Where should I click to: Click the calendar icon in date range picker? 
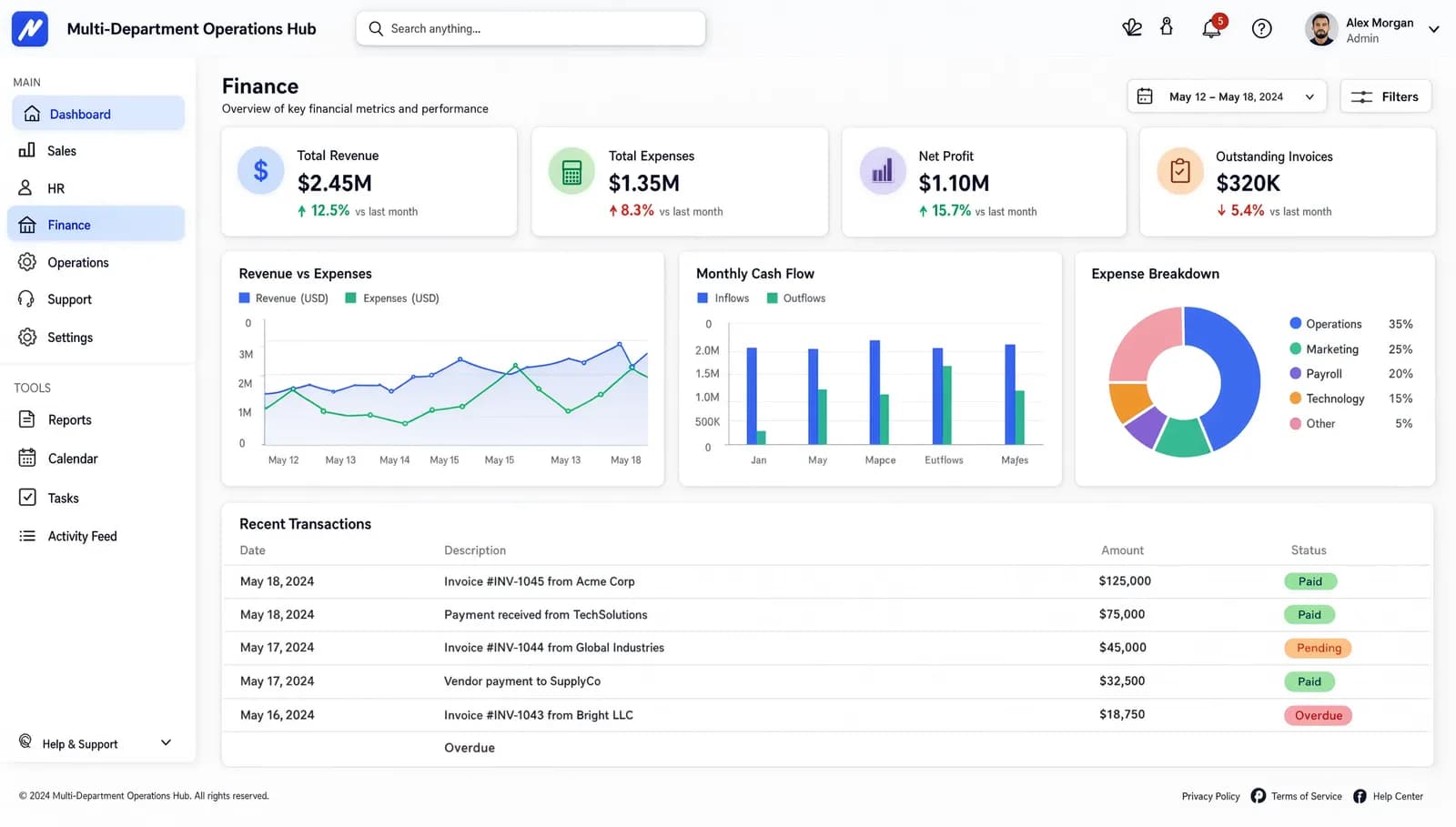(1145, 96)
